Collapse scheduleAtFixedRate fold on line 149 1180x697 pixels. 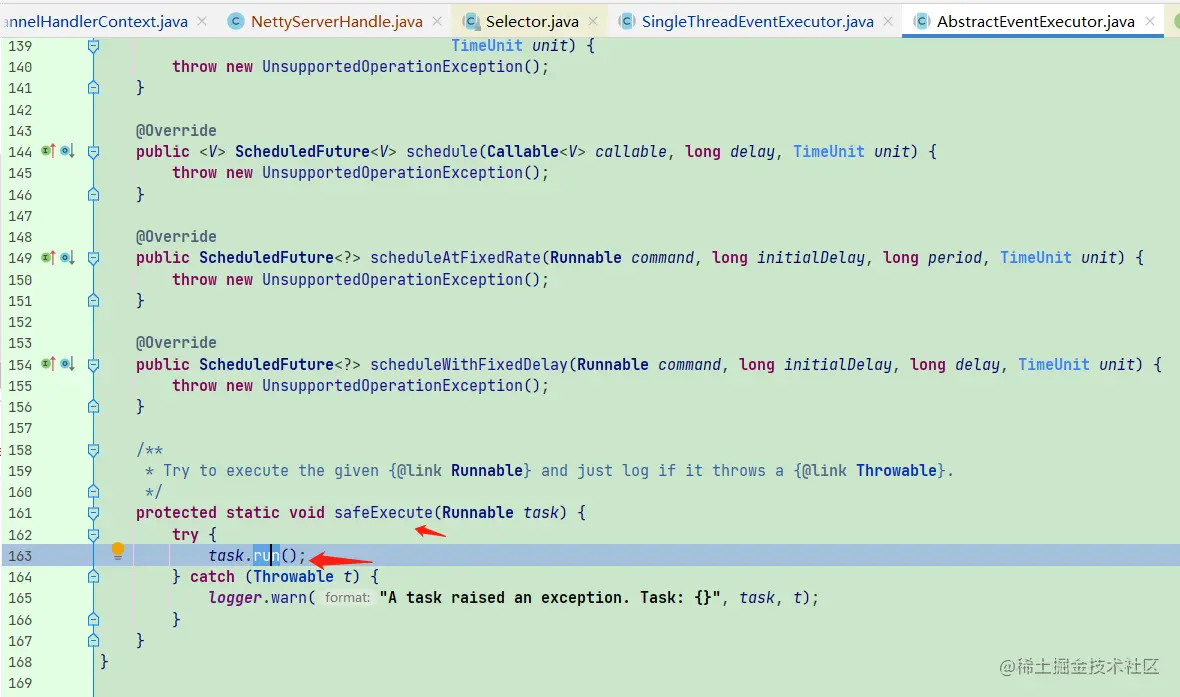click(x=93, y=258)
